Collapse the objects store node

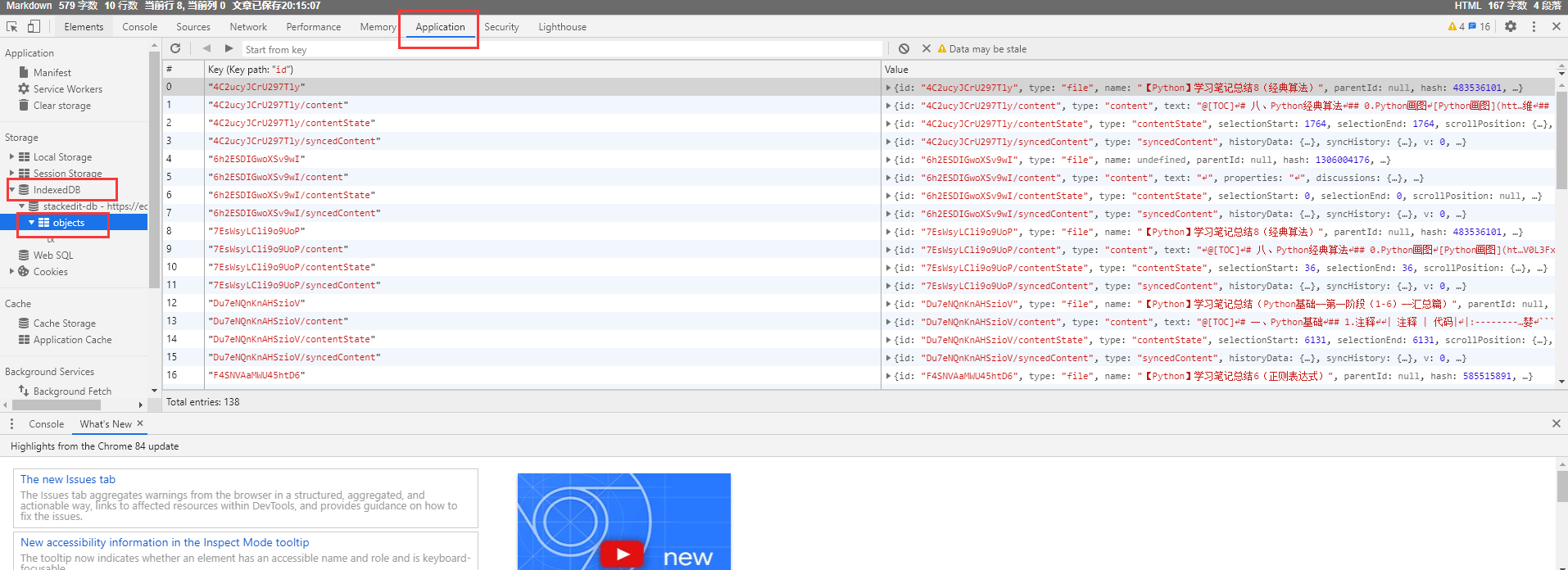coord(32,222)
